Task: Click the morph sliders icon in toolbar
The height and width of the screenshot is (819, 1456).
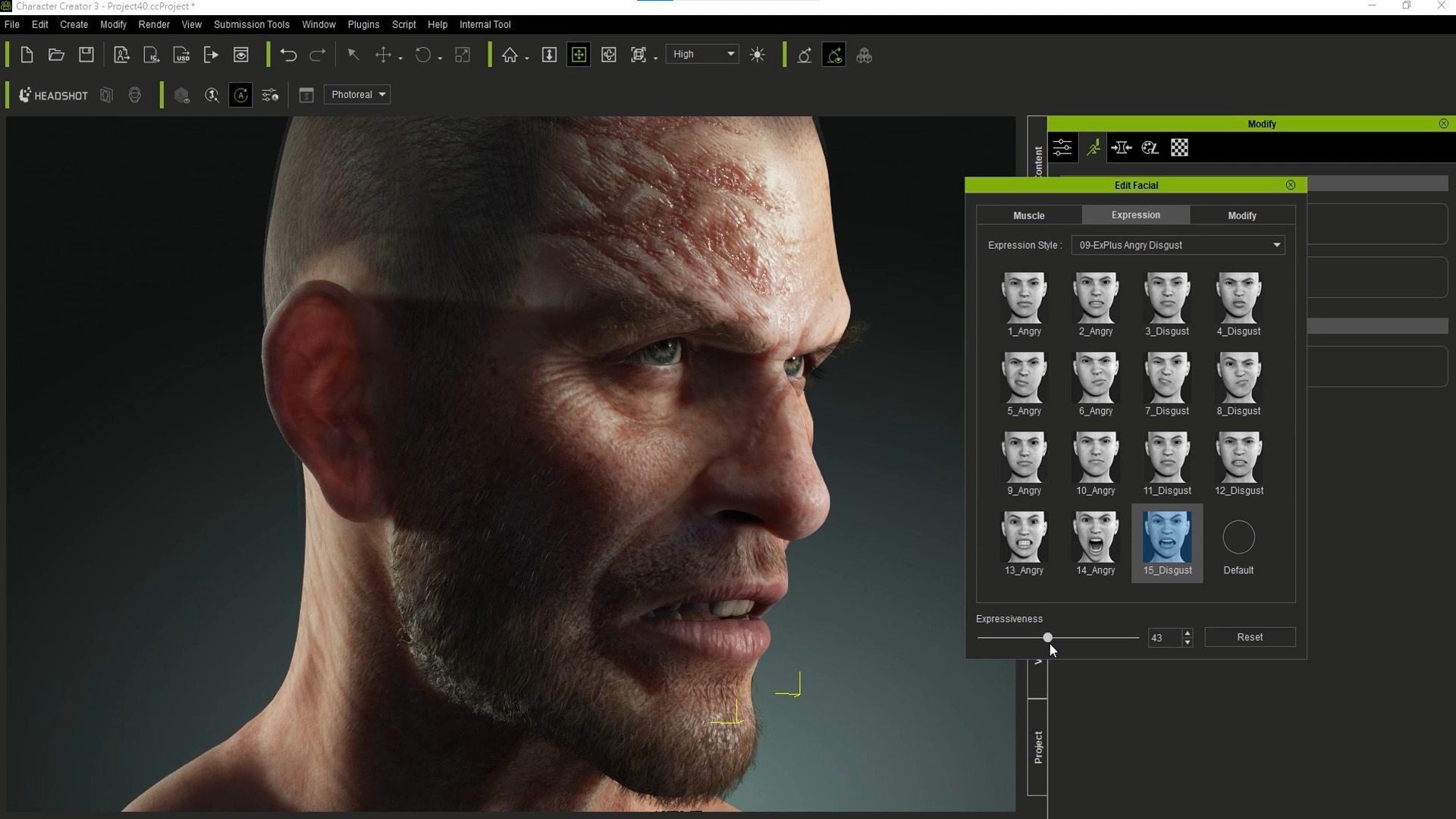Action: pos(270,95)
